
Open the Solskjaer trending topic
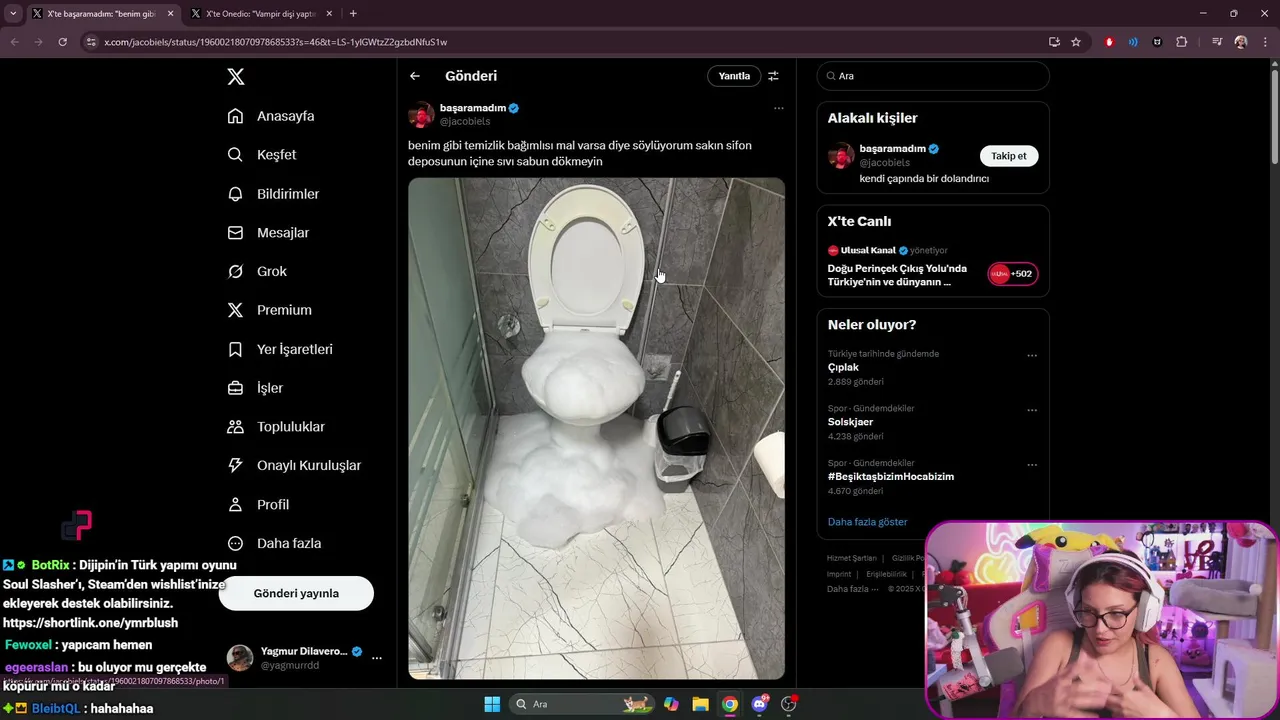pyautogui.click(x=851, y=422)
